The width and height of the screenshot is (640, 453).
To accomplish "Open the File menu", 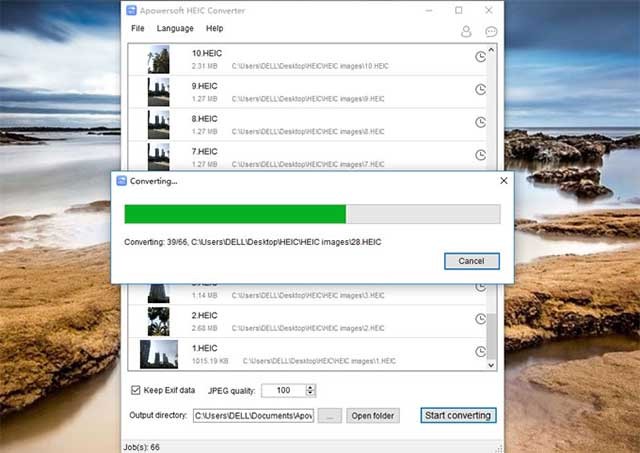I will [x=138, y=29].
